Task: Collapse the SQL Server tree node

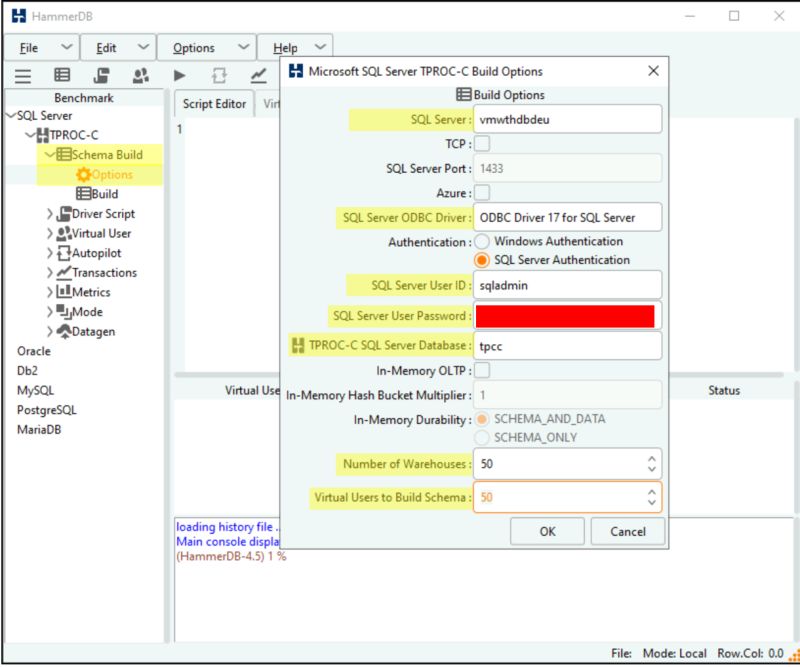Action: 10,115
